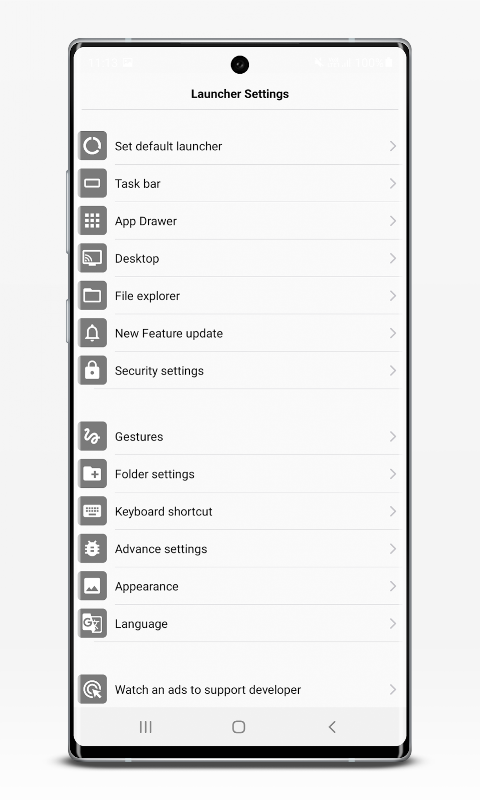Expand the Set default launcher chevron
The width and height of the screenshot is (480, 800).
393,146
